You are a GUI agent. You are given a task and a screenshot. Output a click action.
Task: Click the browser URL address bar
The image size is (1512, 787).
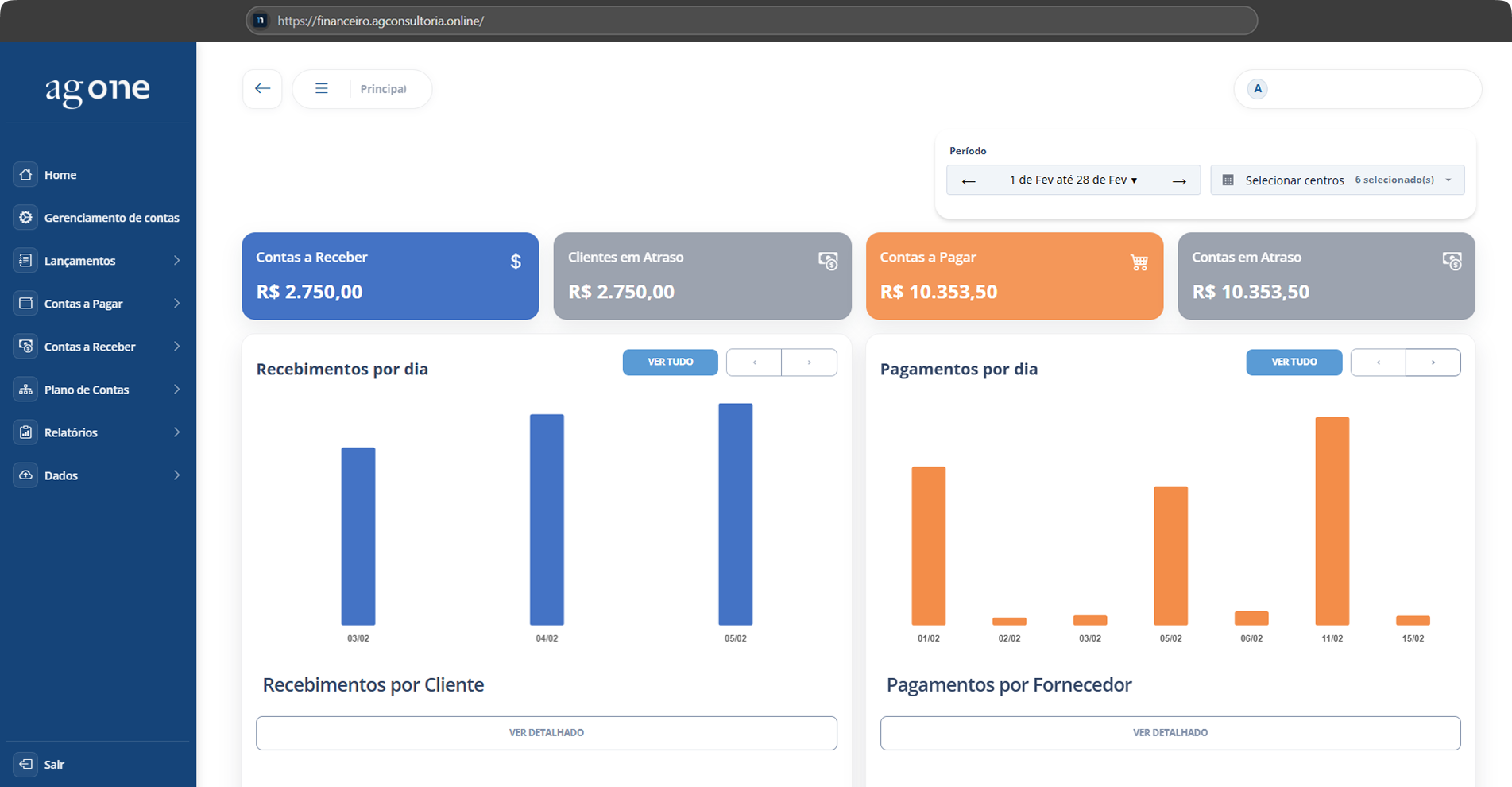(x=751, y=21)
